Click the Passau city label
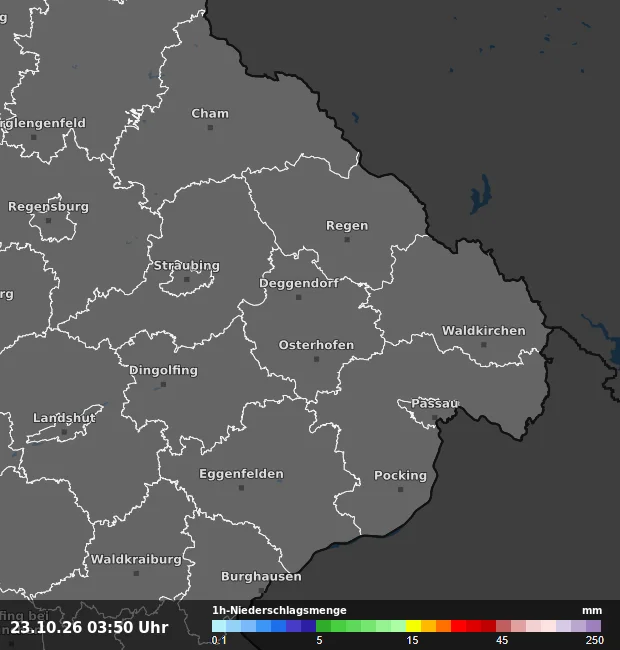 435,403
